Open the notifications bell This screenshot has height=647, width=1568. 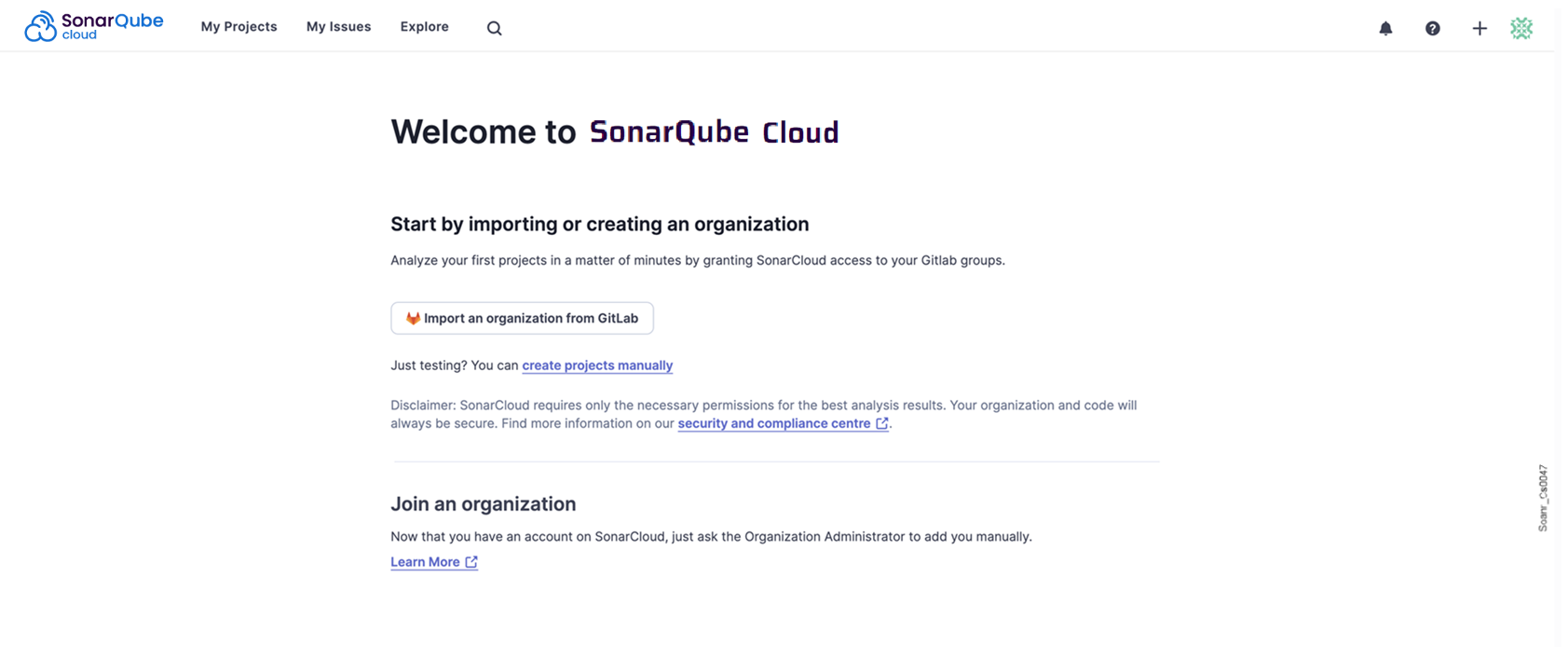(x=1385, y=28)
